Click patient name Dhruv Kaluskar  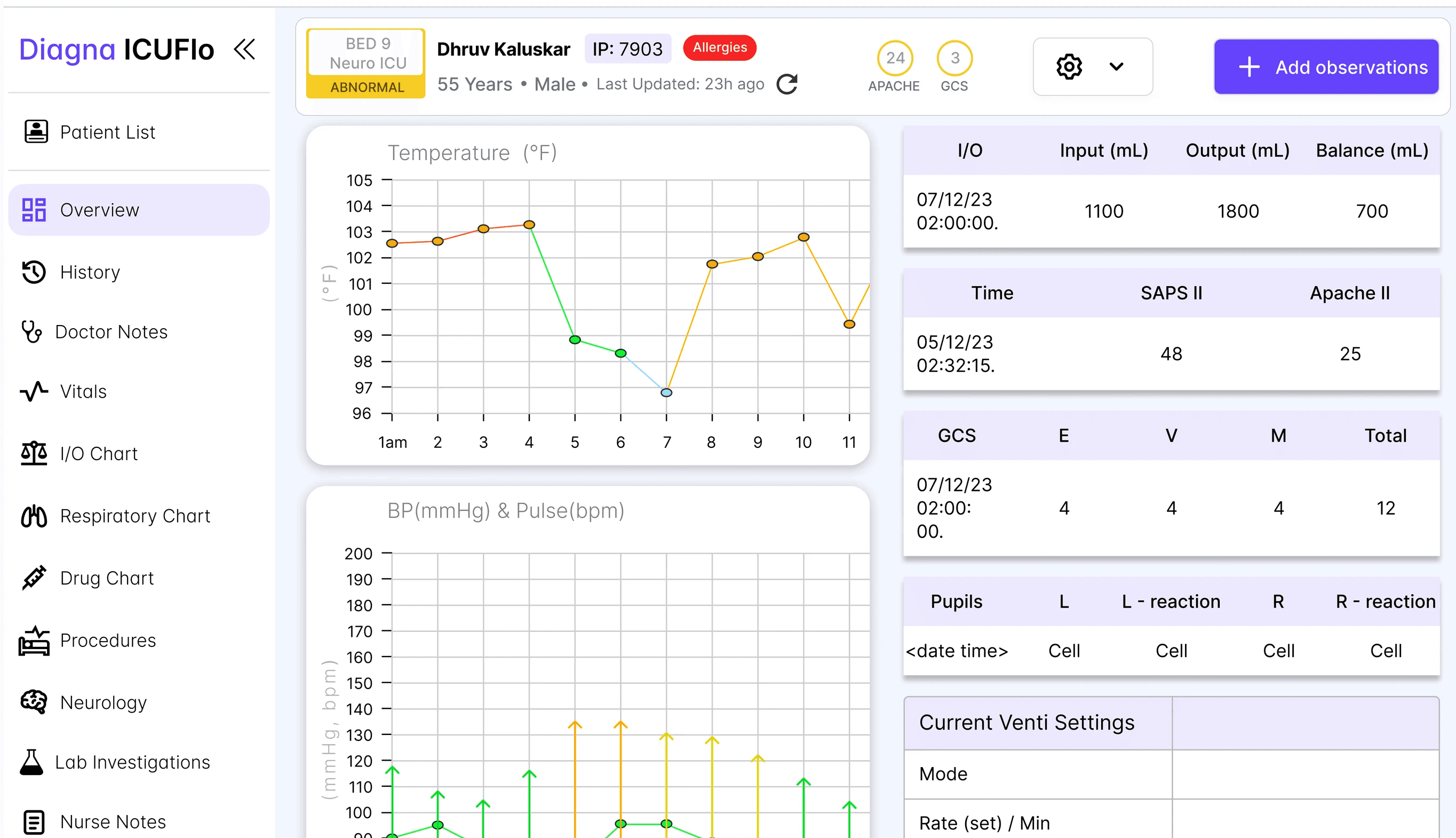503,50
